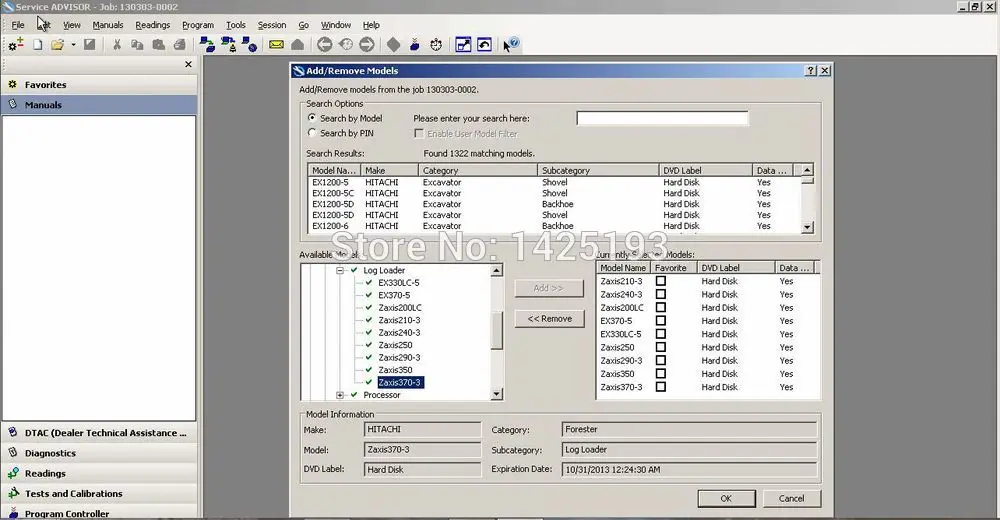Click the Available Models tree vertical scrollbar
Viewport: 1000px width, 520px height.
coord(497,329)
